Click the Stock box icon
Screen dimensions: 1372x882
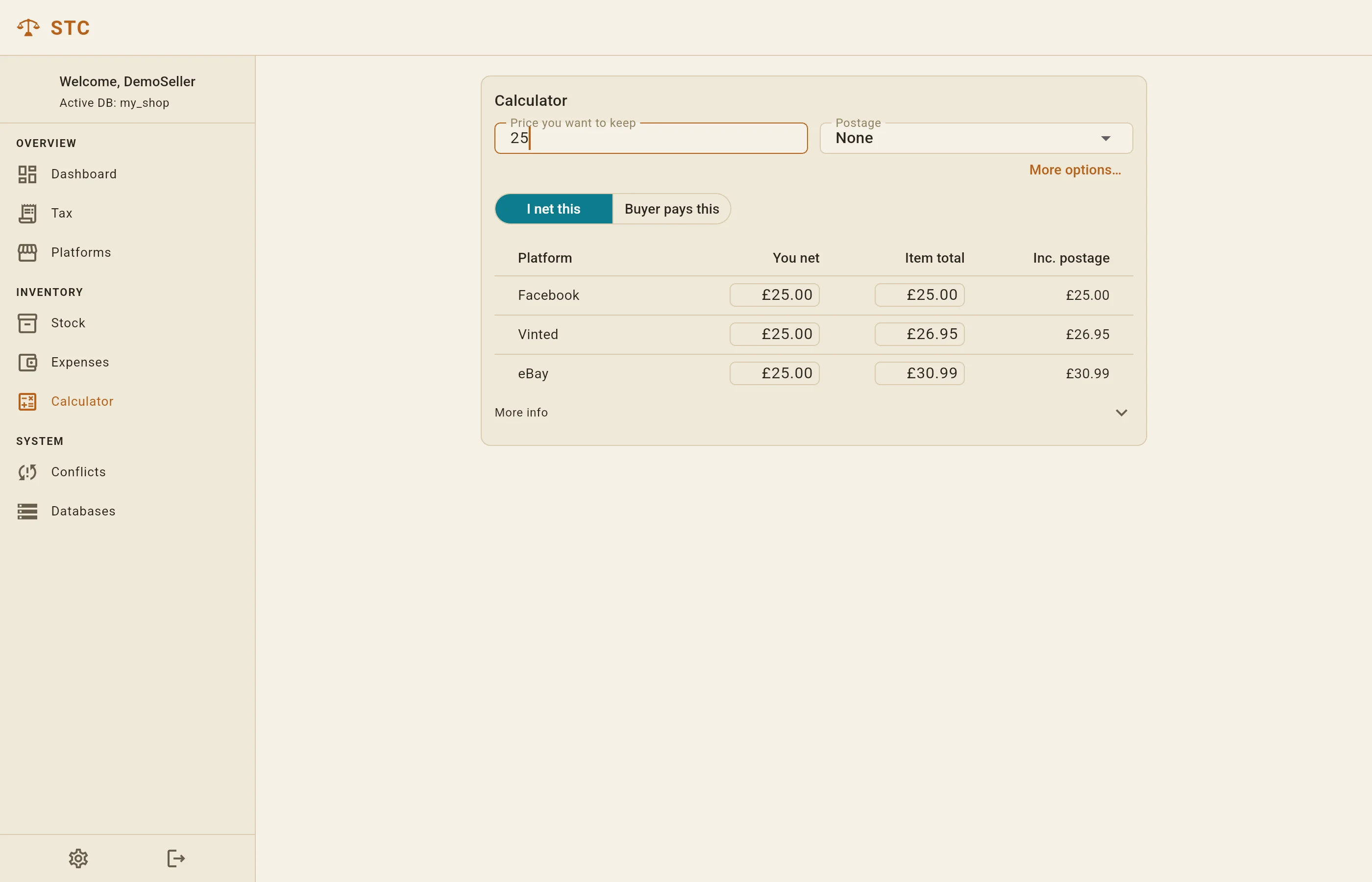(x=27, y=323)
